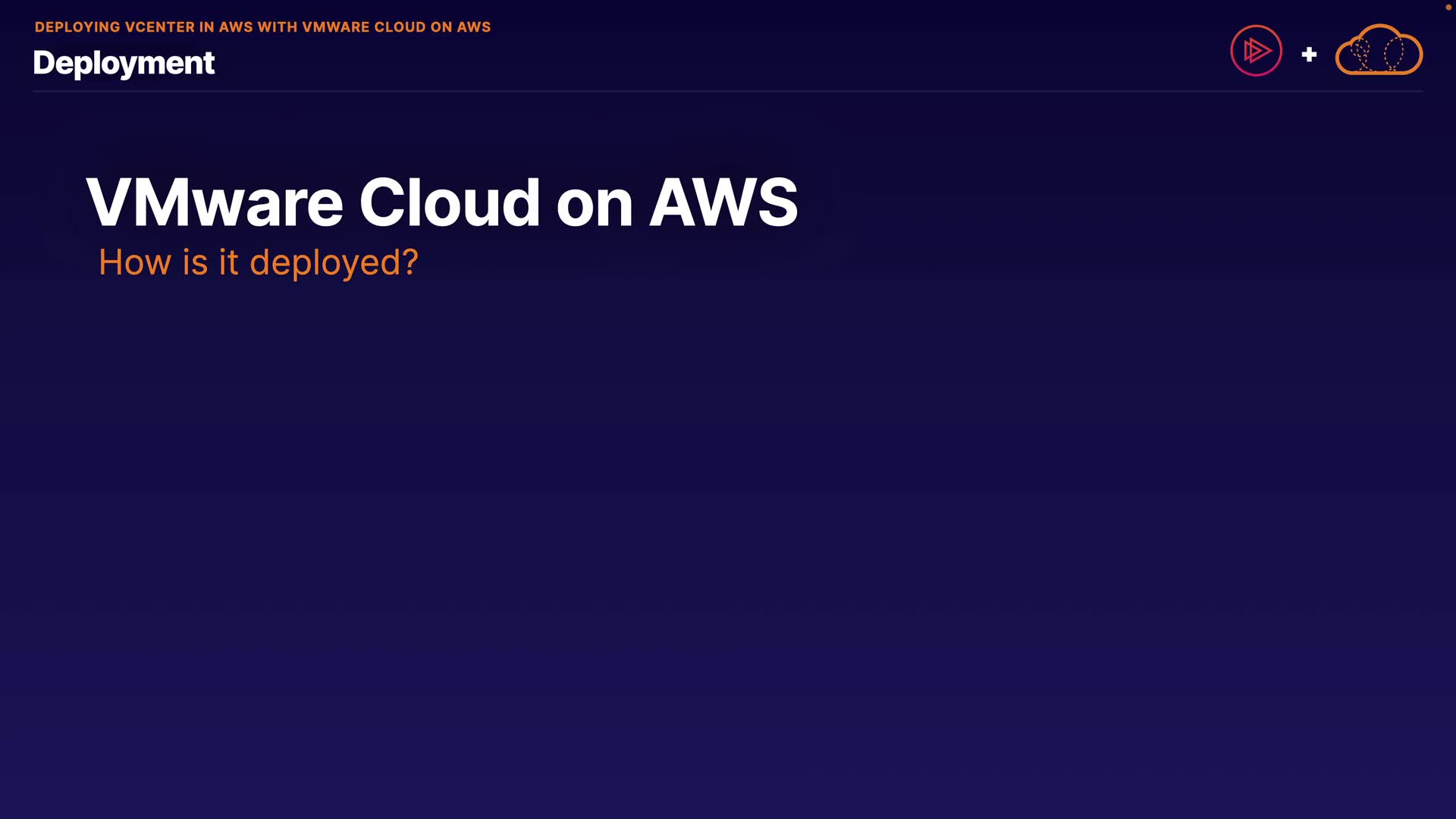Click the Pluralsight play logo

(x=1256, y=51)
